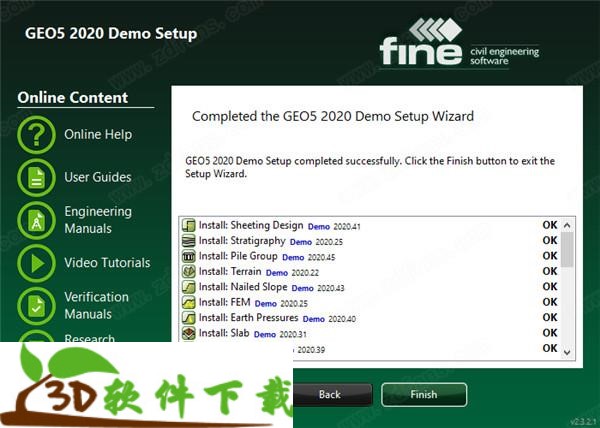Click the Finish button

(424, 394)
